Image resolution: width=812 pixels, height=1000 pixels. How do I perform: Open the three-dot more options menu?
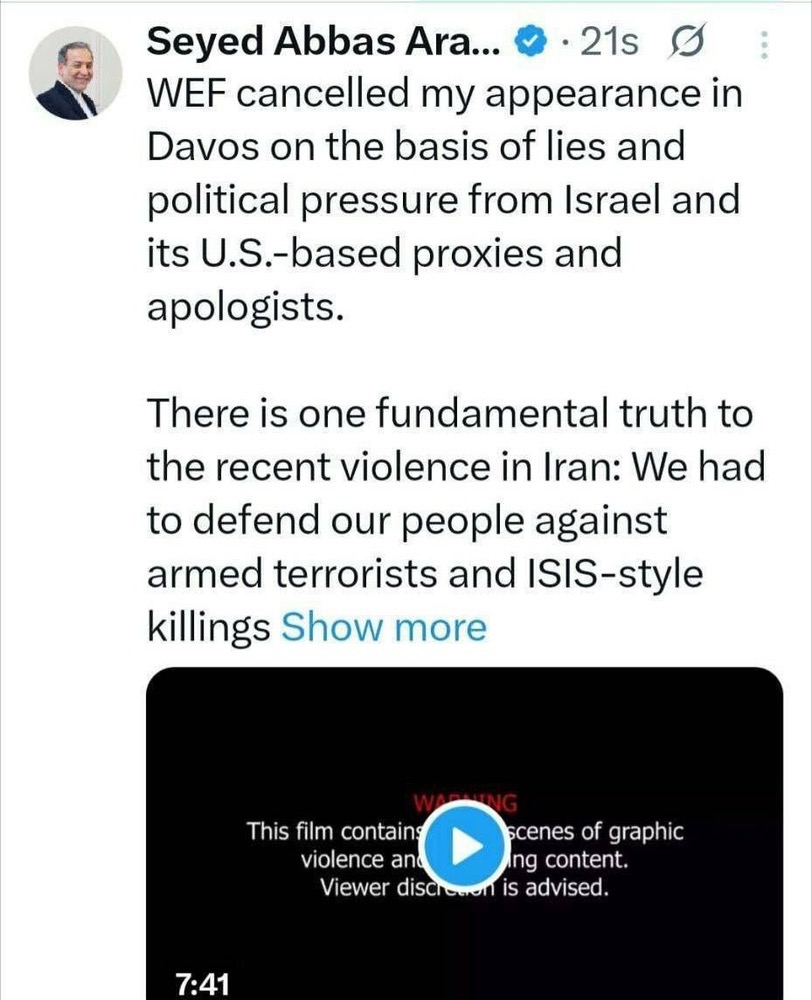click(x=766, y=43)
